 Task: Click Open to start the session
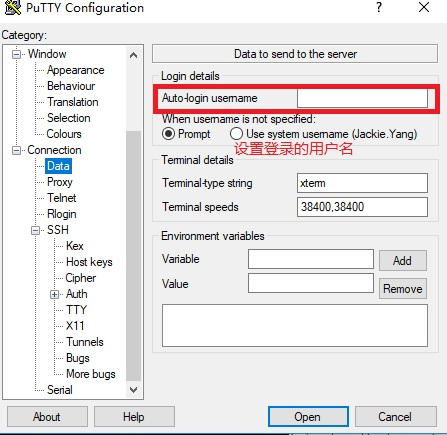click(x=308, y=417)
